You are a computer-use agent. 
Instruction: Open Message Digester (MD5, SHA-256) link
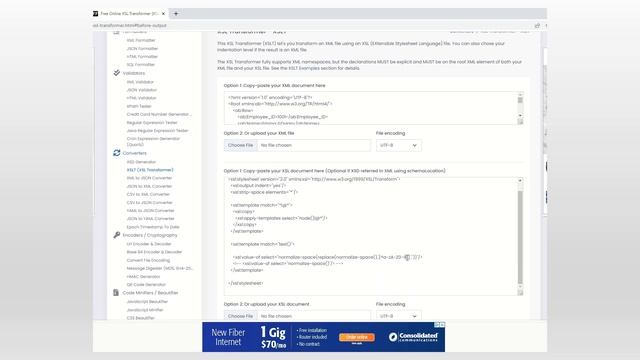(159, 269)
